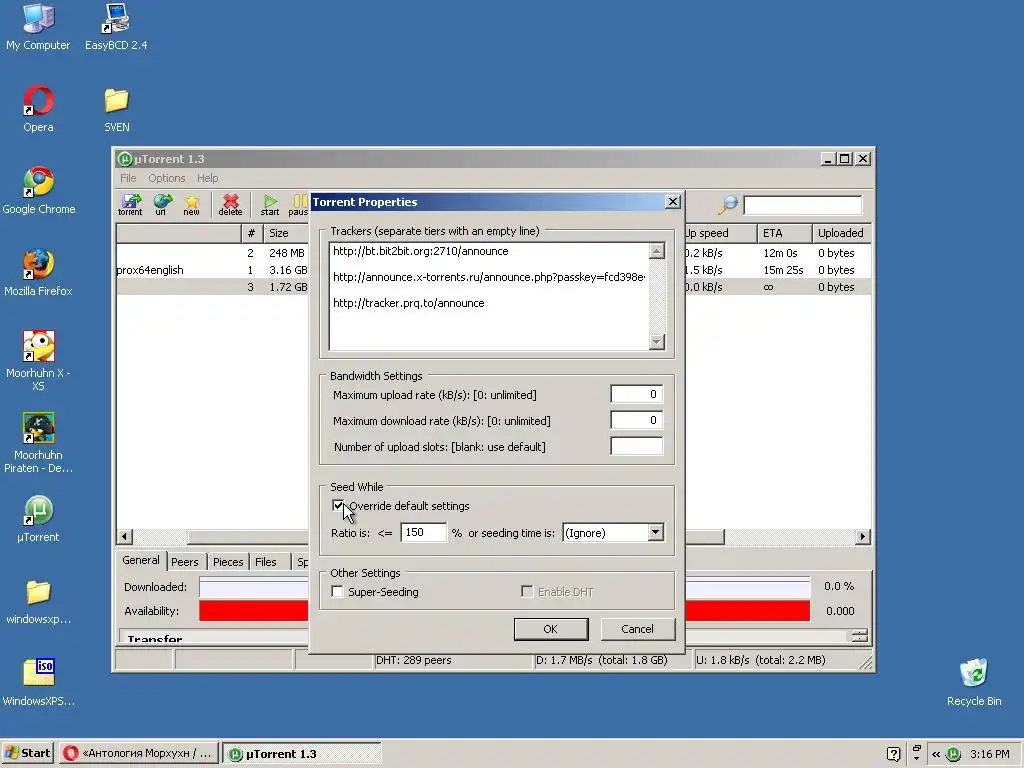Image resolution: width=1024 pixels, height=768 pixels.
Task: Click the Maximum download rate field
Action: 636,421
